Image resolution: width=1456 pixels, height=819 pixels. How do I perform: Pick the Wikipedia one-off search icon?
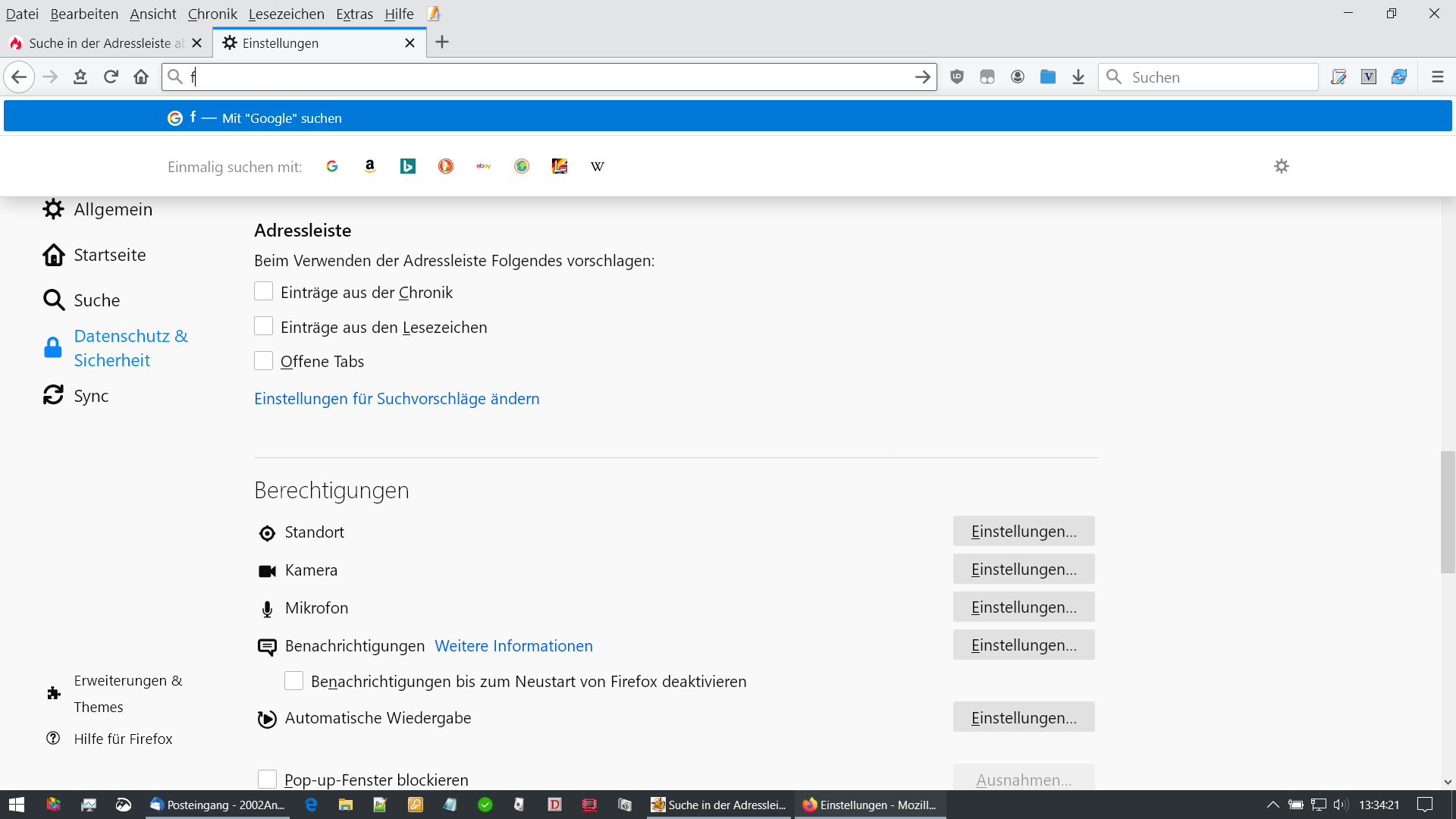(598, 166)
